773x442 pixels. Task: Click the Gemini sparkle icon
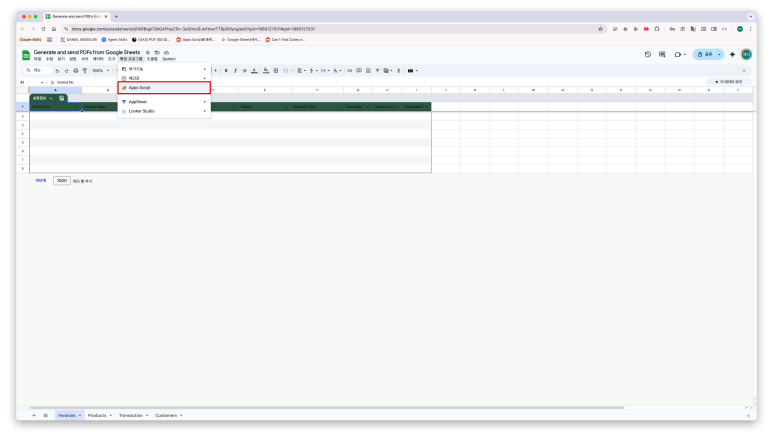(x=732, y=54)
